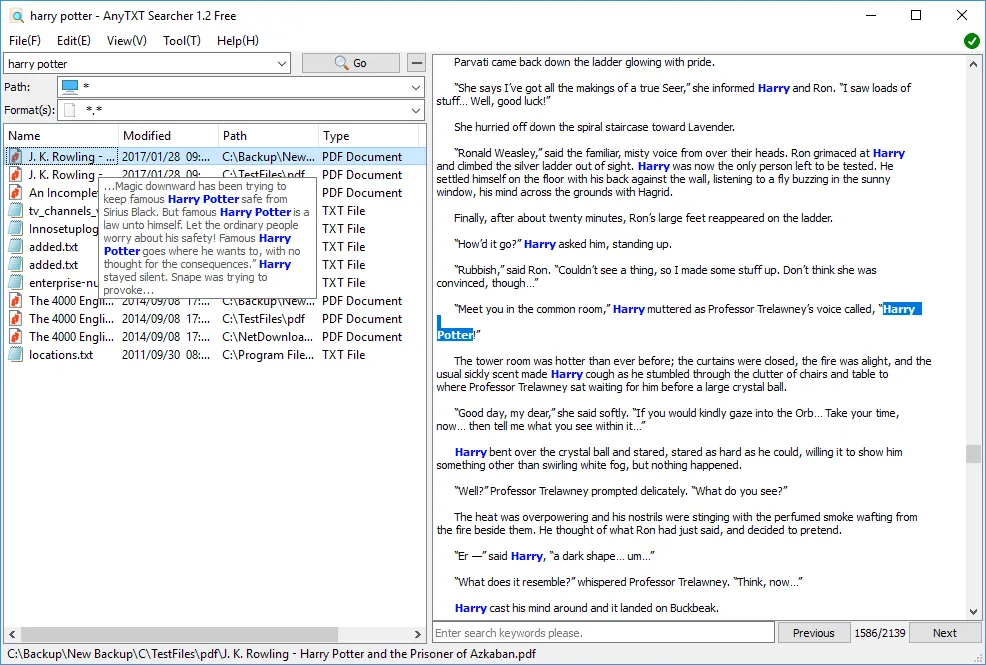
Task: Click 'TXT File' type in tv_channels row
Action: coord(343,211)
